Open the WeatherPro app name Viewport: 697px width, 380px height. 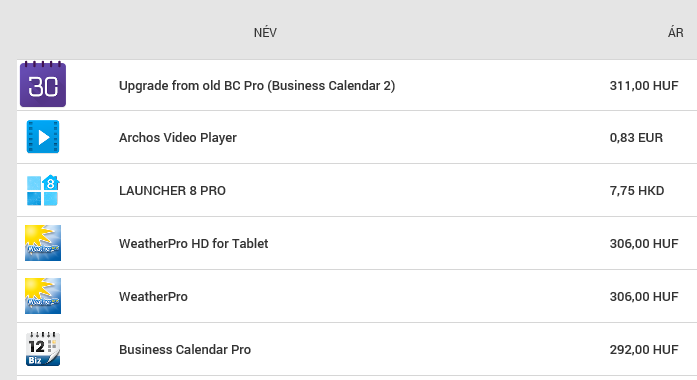[153, 296]
